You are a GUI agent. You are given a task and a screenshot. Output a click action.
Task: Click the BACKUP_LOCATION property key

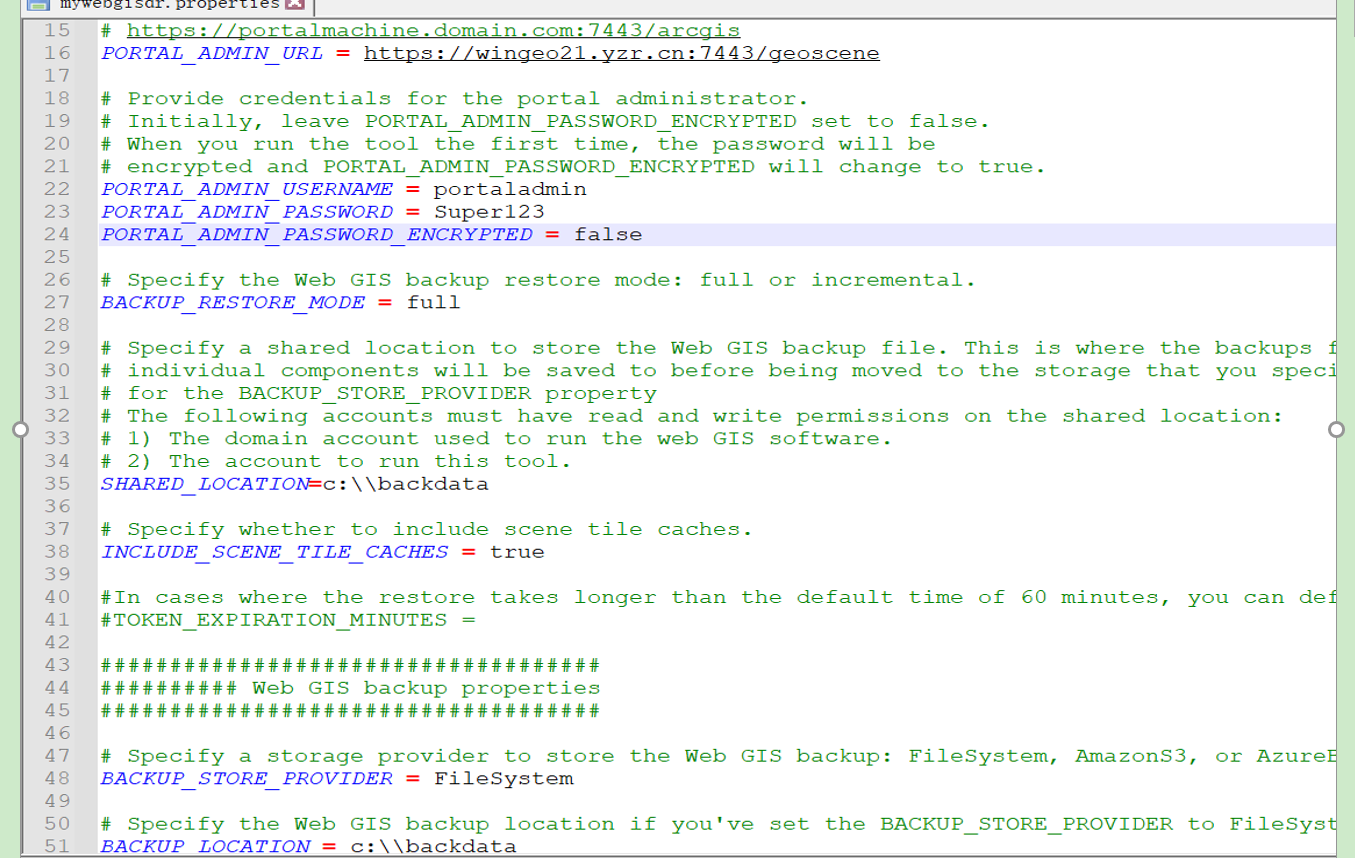click(205, 846)
